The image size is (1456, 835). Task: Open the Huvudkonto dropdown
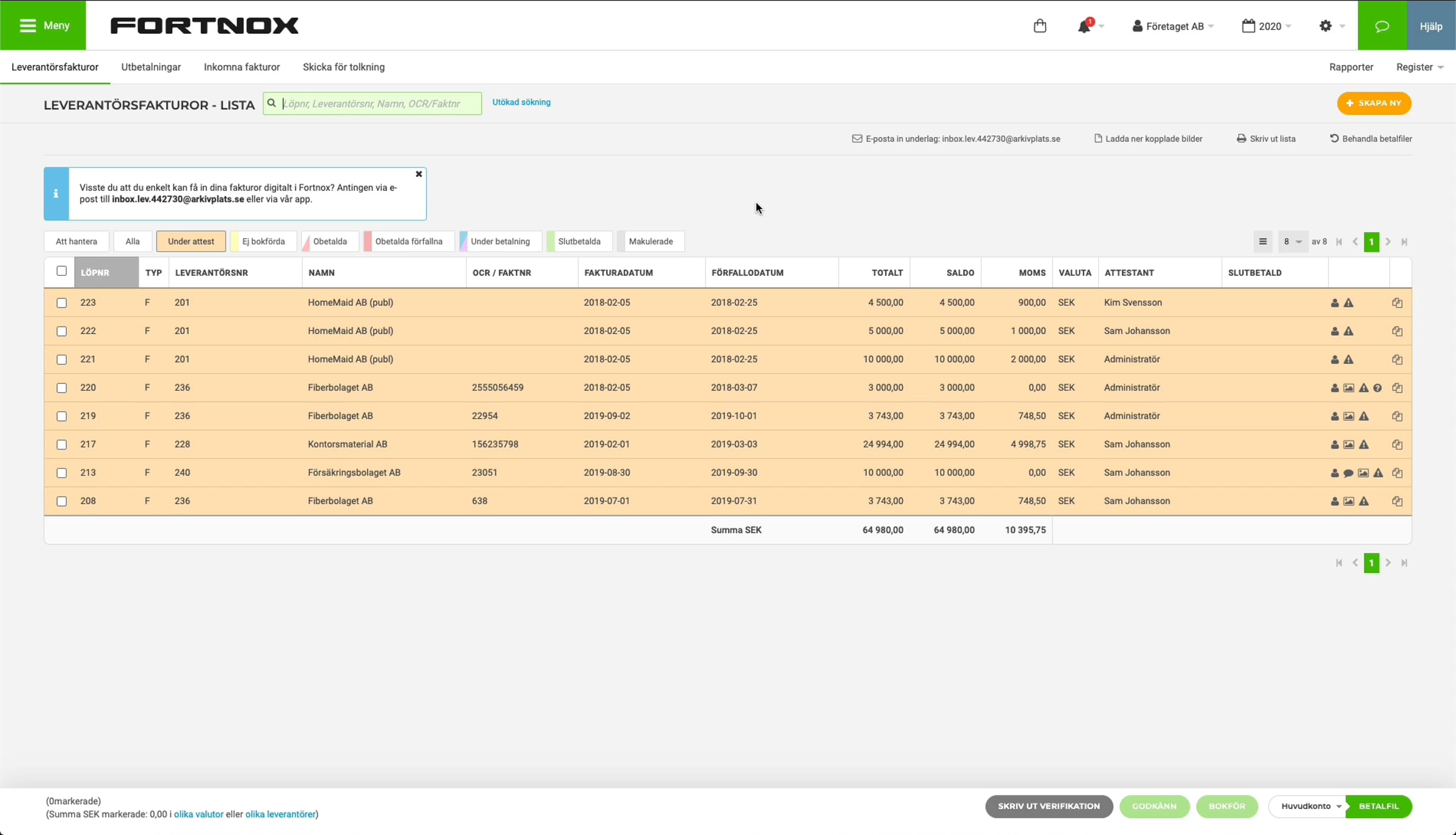pyautogui.click(x=1310, y=806)
